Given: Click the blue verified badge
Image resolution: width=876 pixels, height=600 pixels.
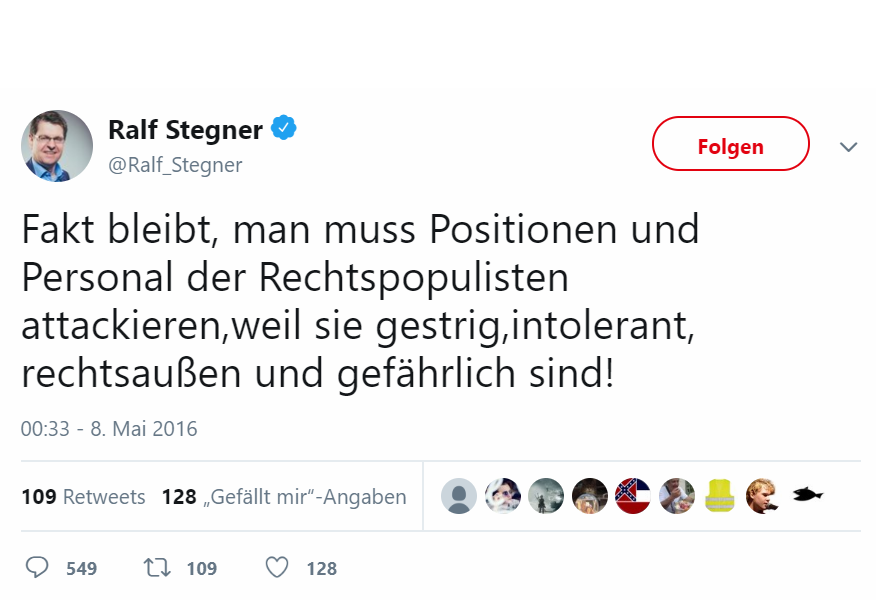Looking at the screenshot, I should point(284,128).
